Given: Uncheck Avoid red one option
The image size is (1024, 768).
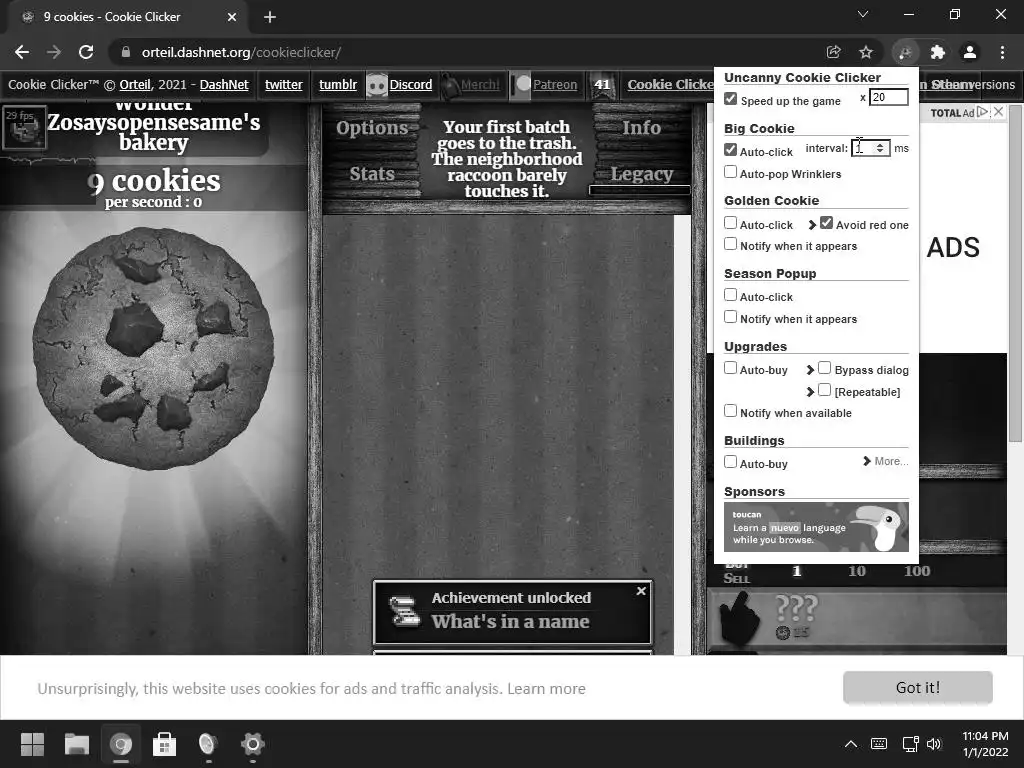Looking at the screenshot, I should [827, 223].
